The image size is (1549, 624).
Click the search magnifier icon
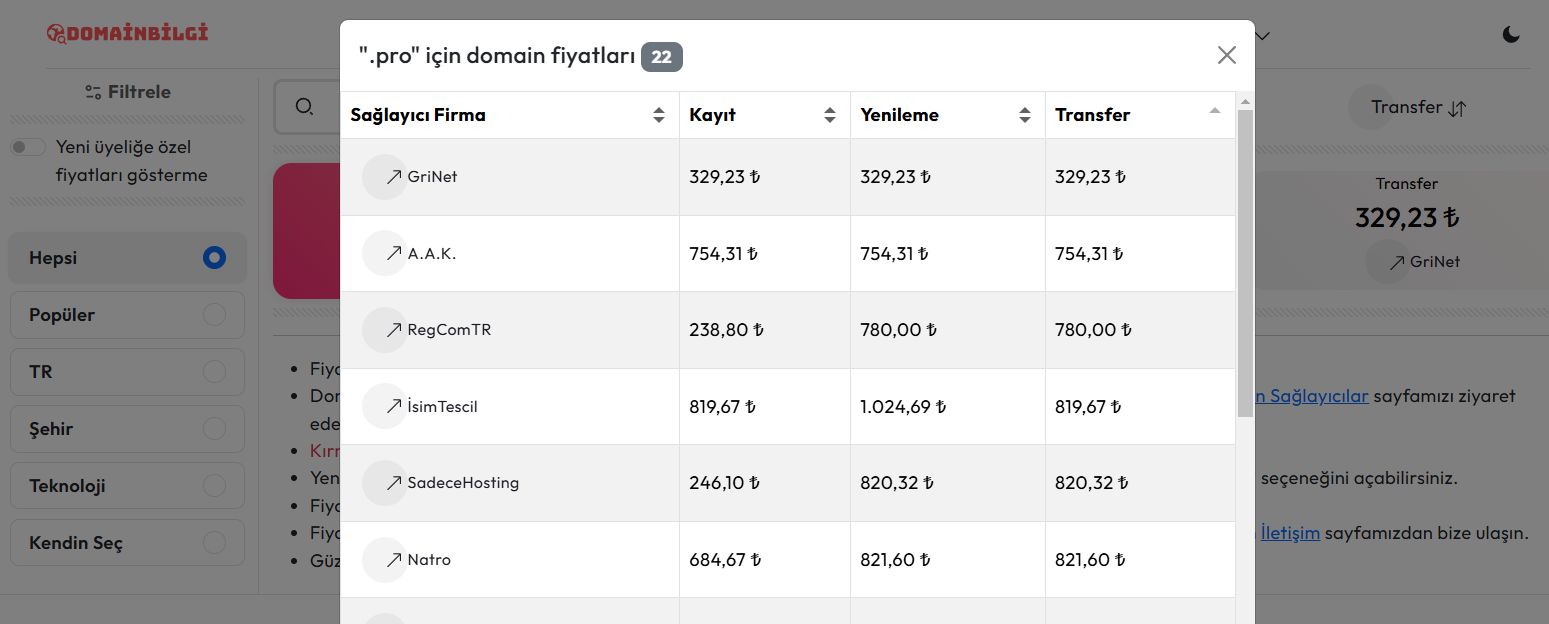click(305, 107)
